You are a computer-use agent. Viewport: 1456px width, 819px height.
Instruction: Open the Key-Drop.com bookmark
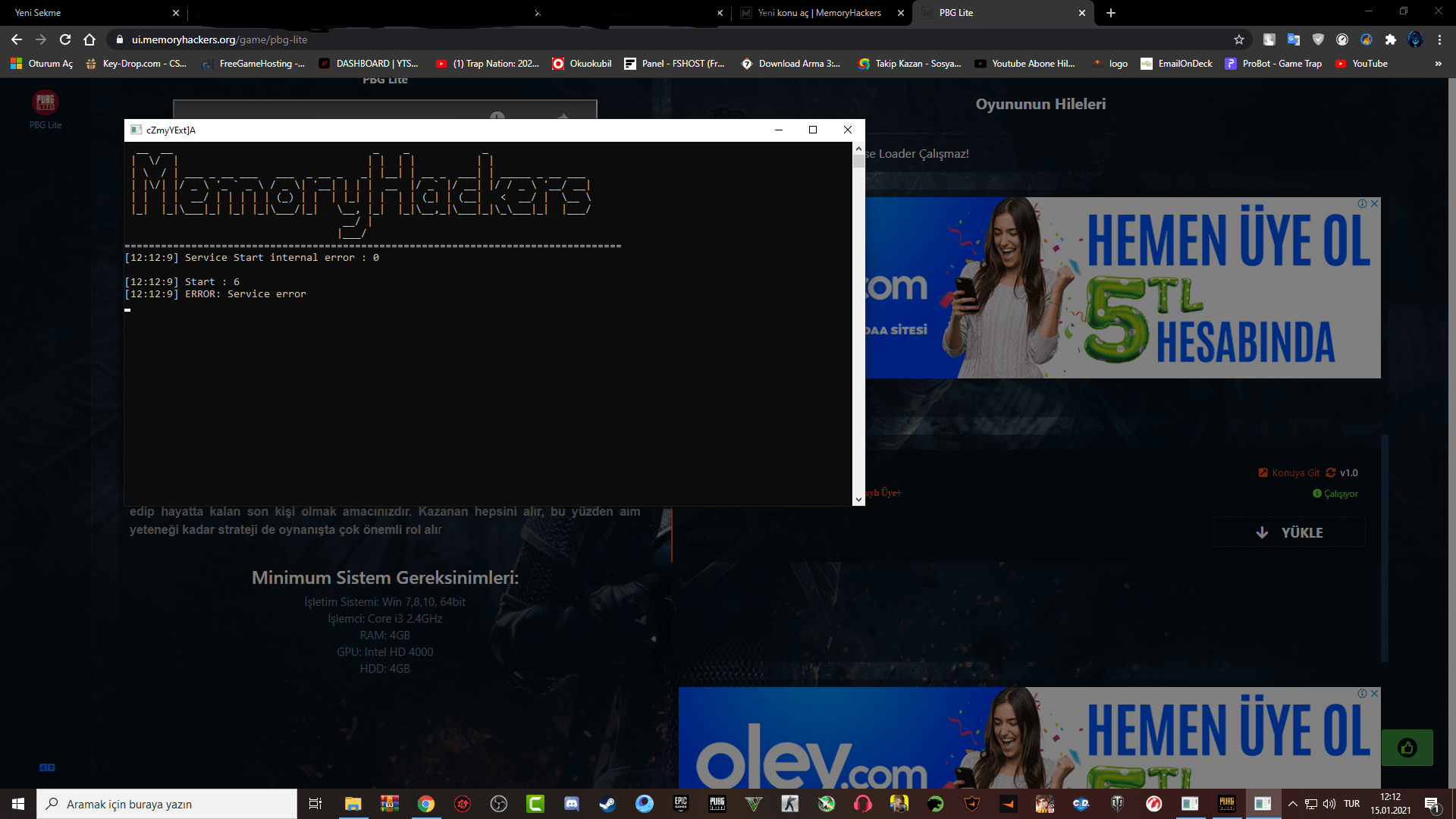(136, 64)
